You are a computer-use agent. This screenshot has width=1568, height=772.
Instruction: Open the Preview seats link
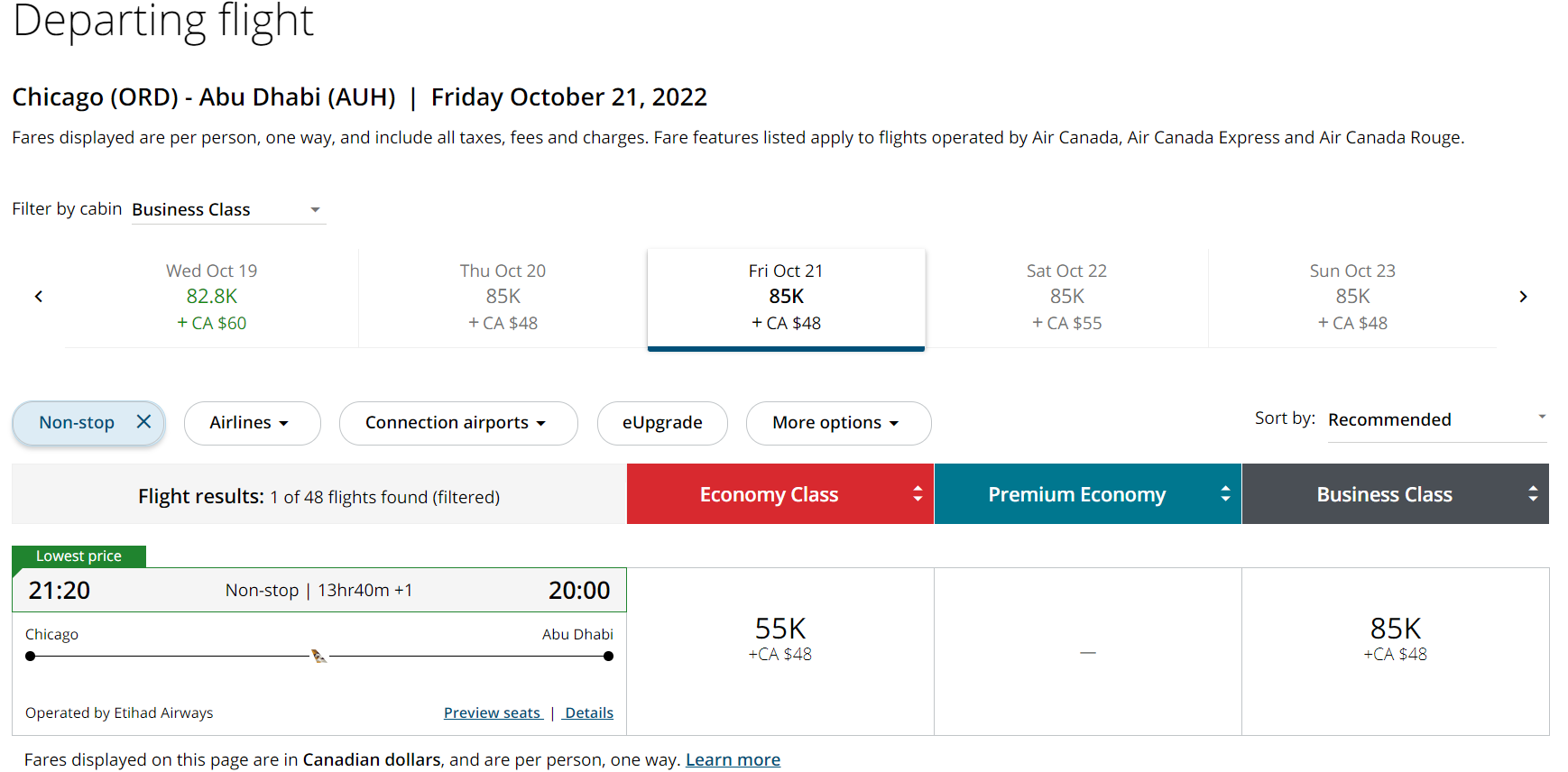click(x=493, y=712)
